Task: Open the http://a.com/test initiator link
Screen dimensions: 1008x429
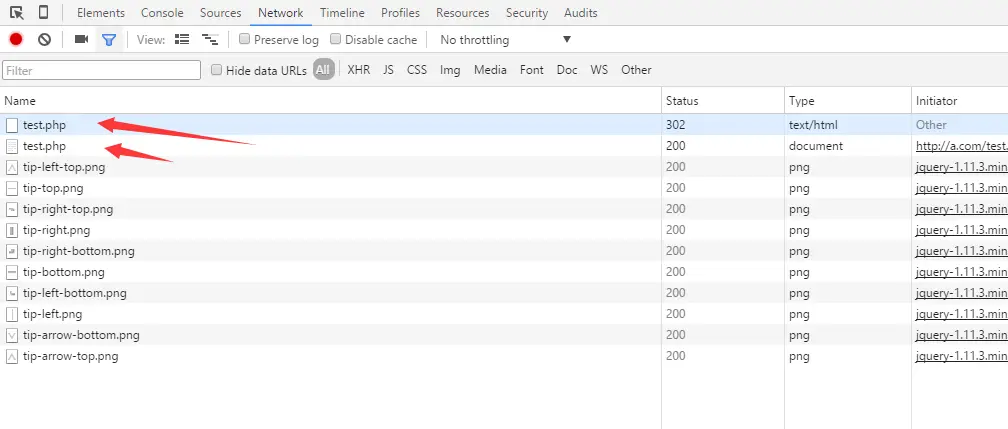Action: click(962, 146)
